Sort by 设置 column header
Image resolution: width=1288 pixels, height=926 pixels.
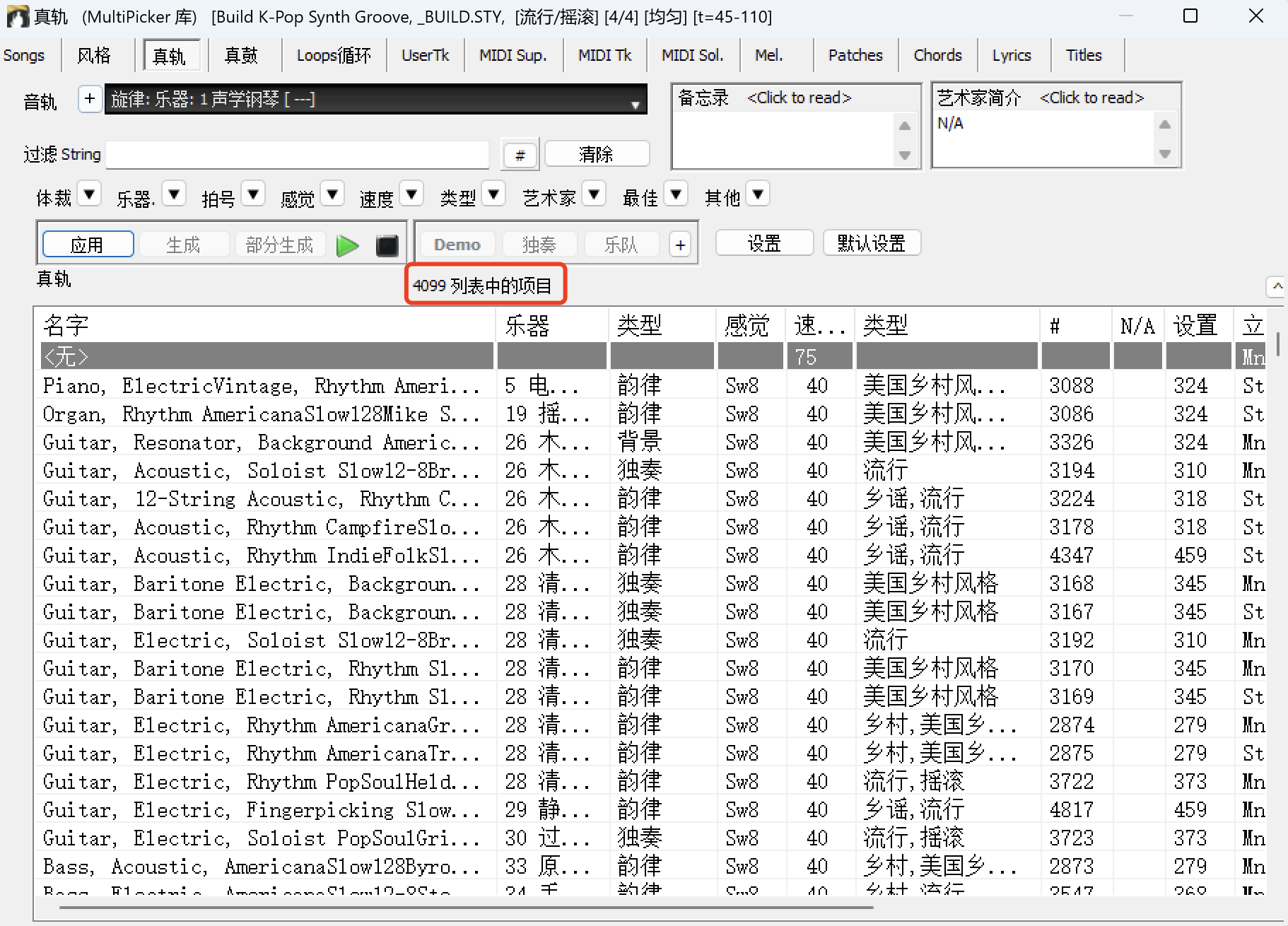[1198, 325]
